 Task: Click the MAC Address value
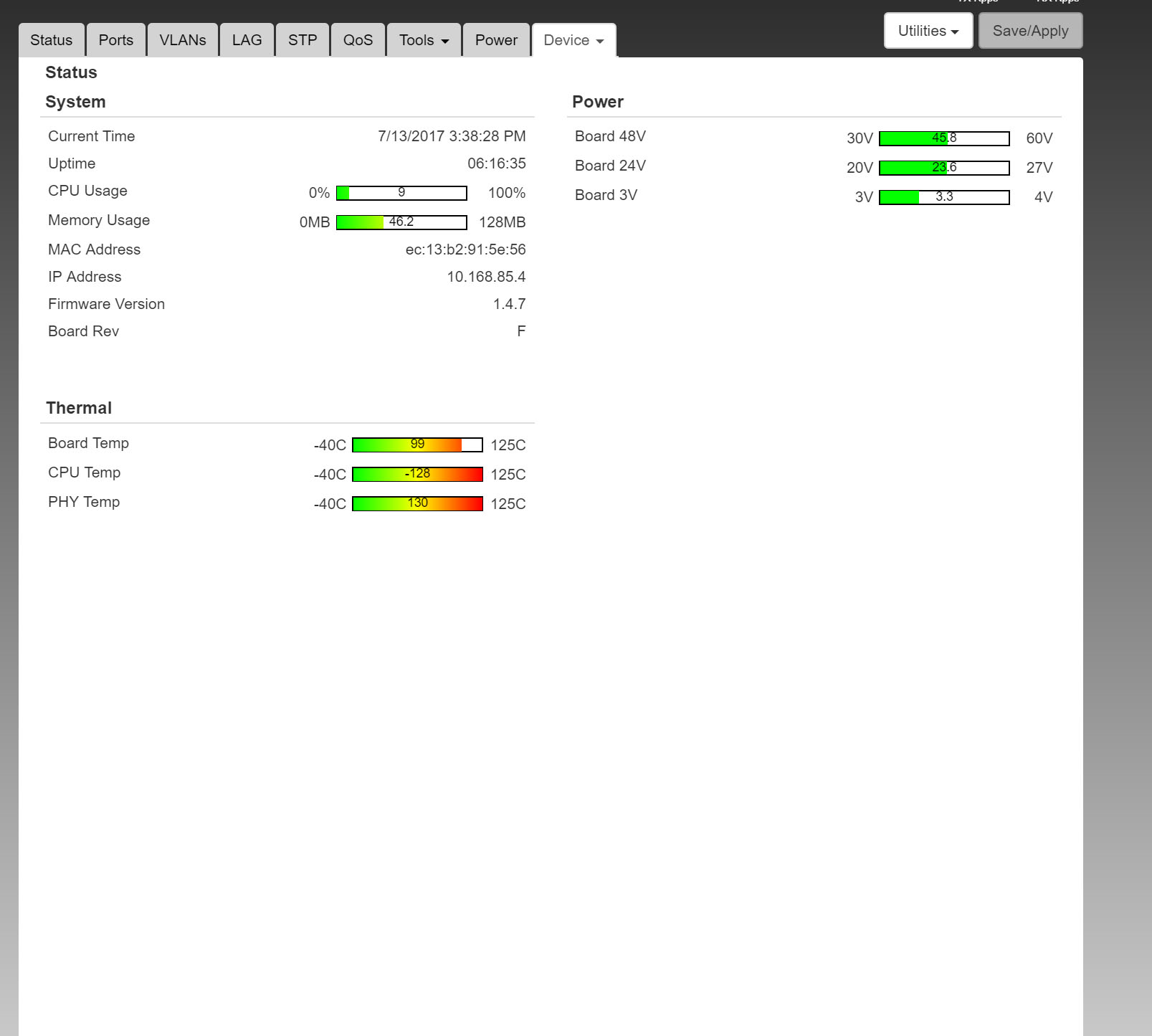pyautogui.click(x=465, y=250)
